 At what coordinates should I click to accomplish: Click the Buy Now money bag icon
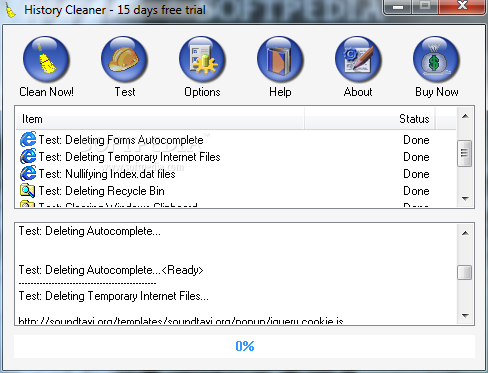(x=436, y=59)
